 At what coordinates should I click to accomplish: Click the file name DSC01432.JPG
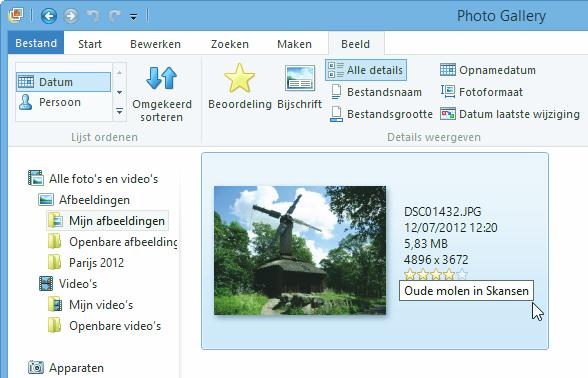pos(442,212)
